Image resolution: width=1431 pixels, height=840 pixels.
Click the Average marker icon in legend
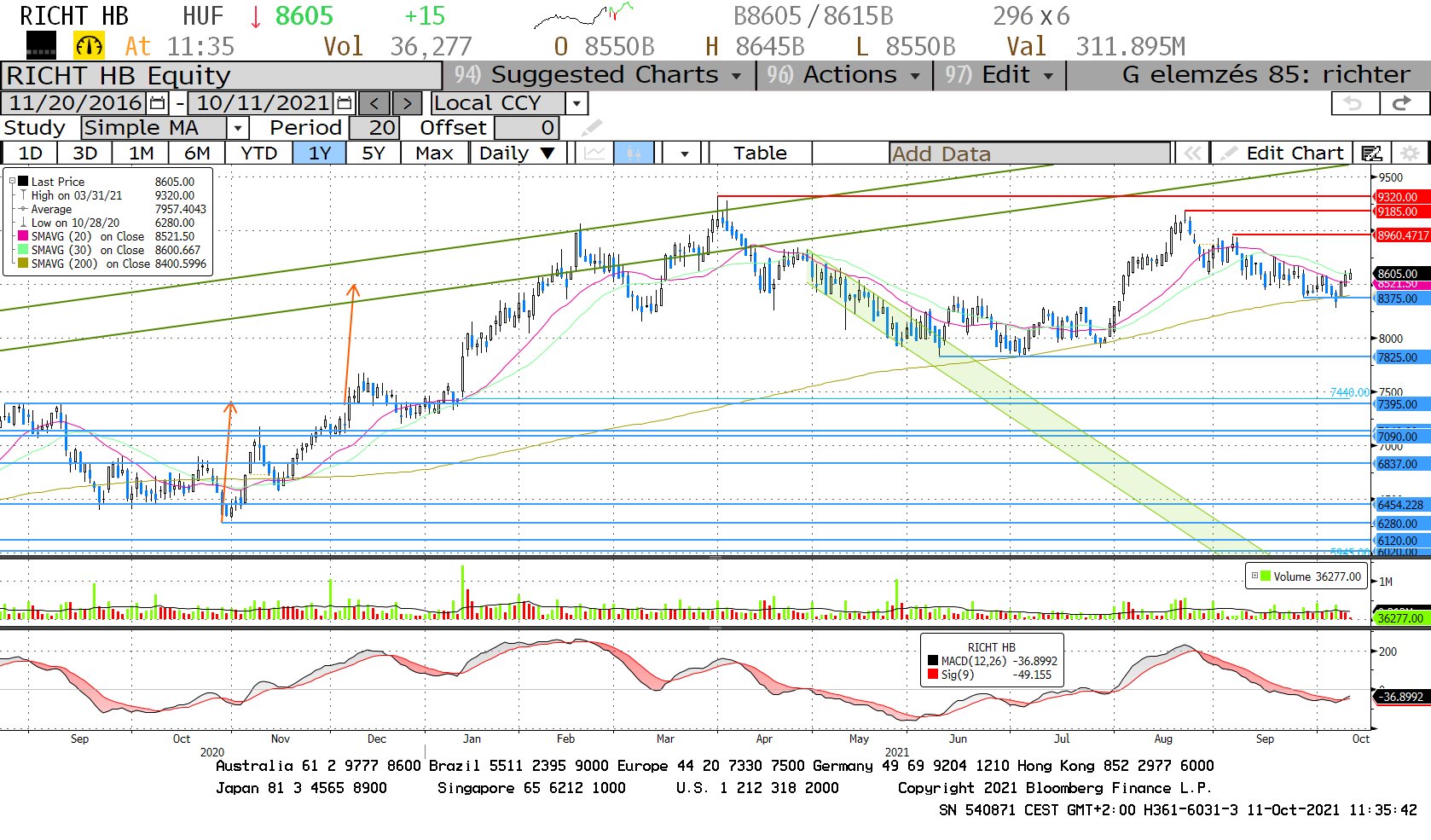pyautogui.click(x=23, y=209)
